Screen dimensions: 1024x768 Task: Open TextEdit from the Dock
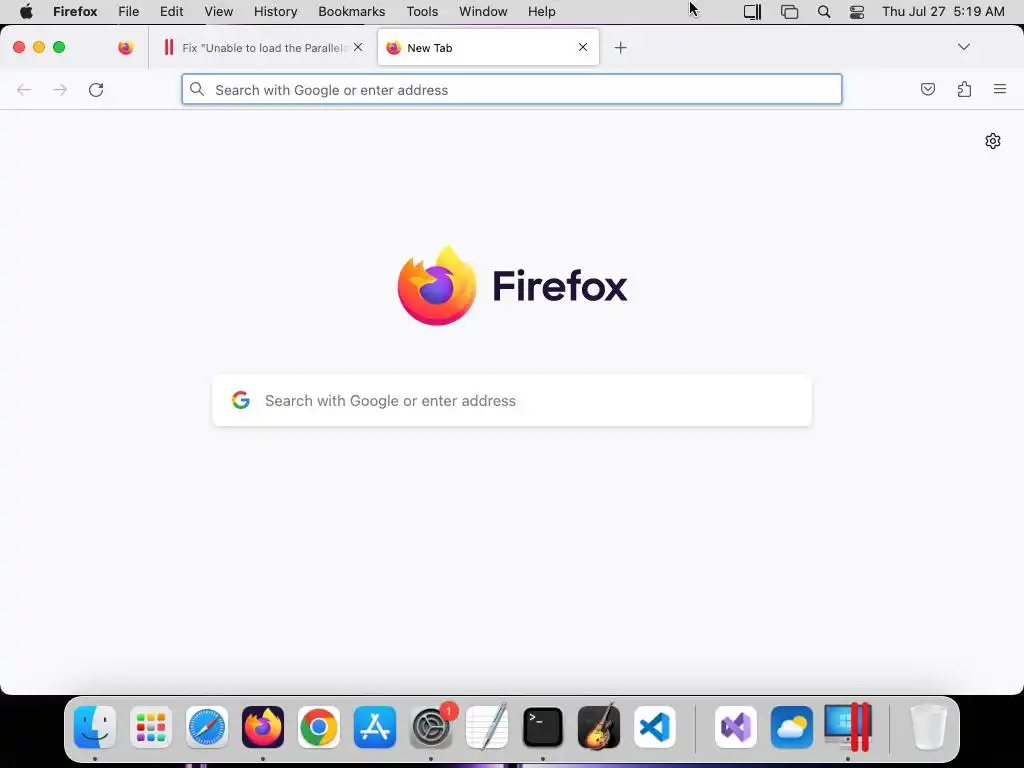click(x=487, y=727)
